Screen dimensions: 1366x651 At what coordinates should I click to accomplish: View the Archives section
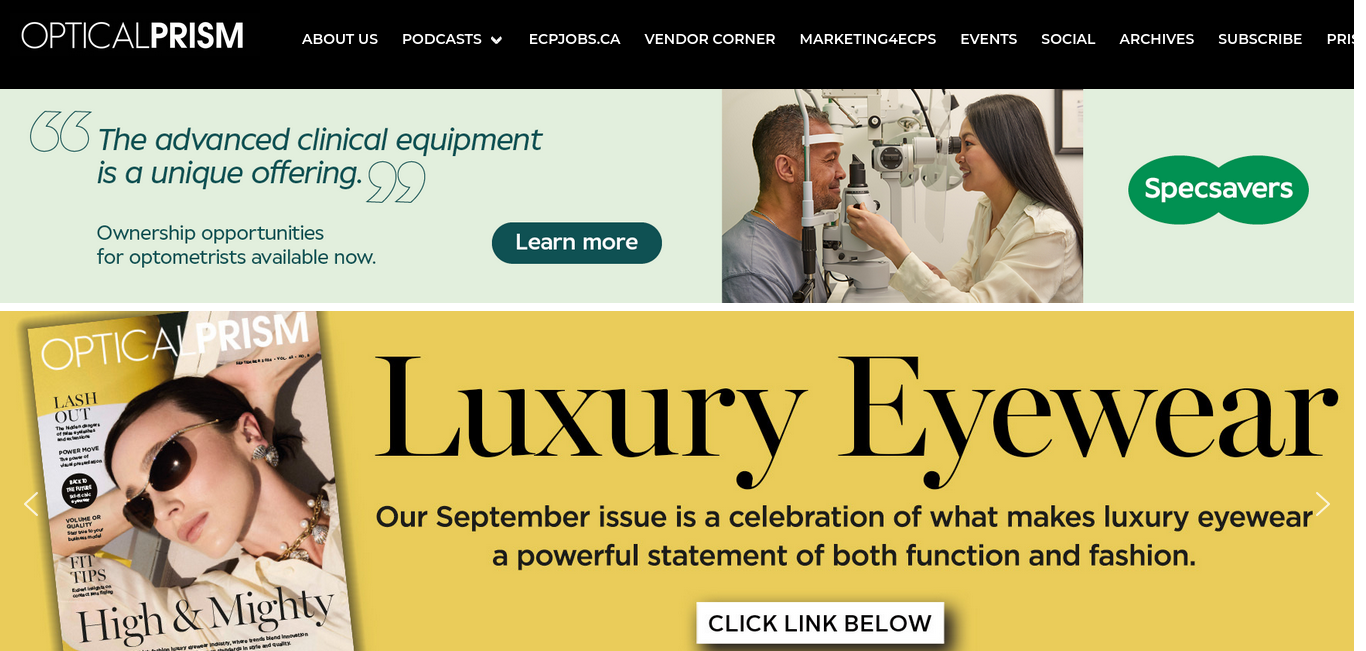click(1157, 39)
